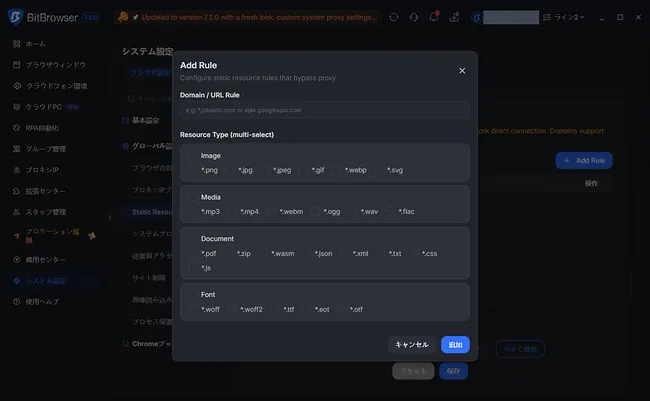Click the システム設定 gear icon
Viewport: 650px width, 401px height.
pyautogui.click(x=17, y=281)
